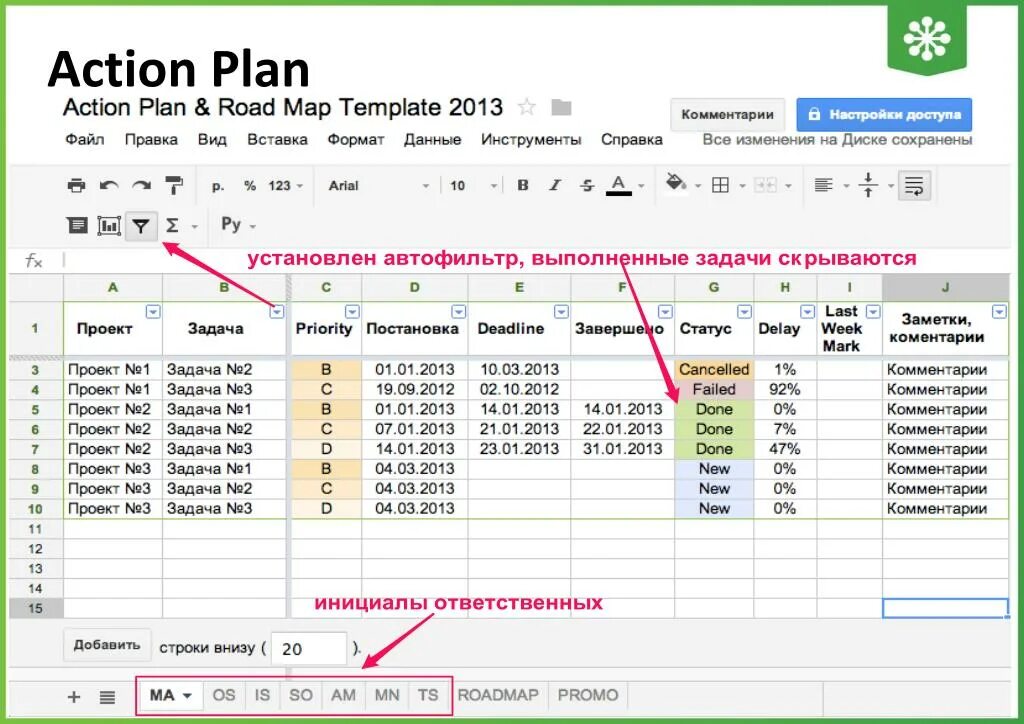Open the Arial font family dropdown
Image resolution: width=1024 pixels, height=724 pixels.
(378, 186)
